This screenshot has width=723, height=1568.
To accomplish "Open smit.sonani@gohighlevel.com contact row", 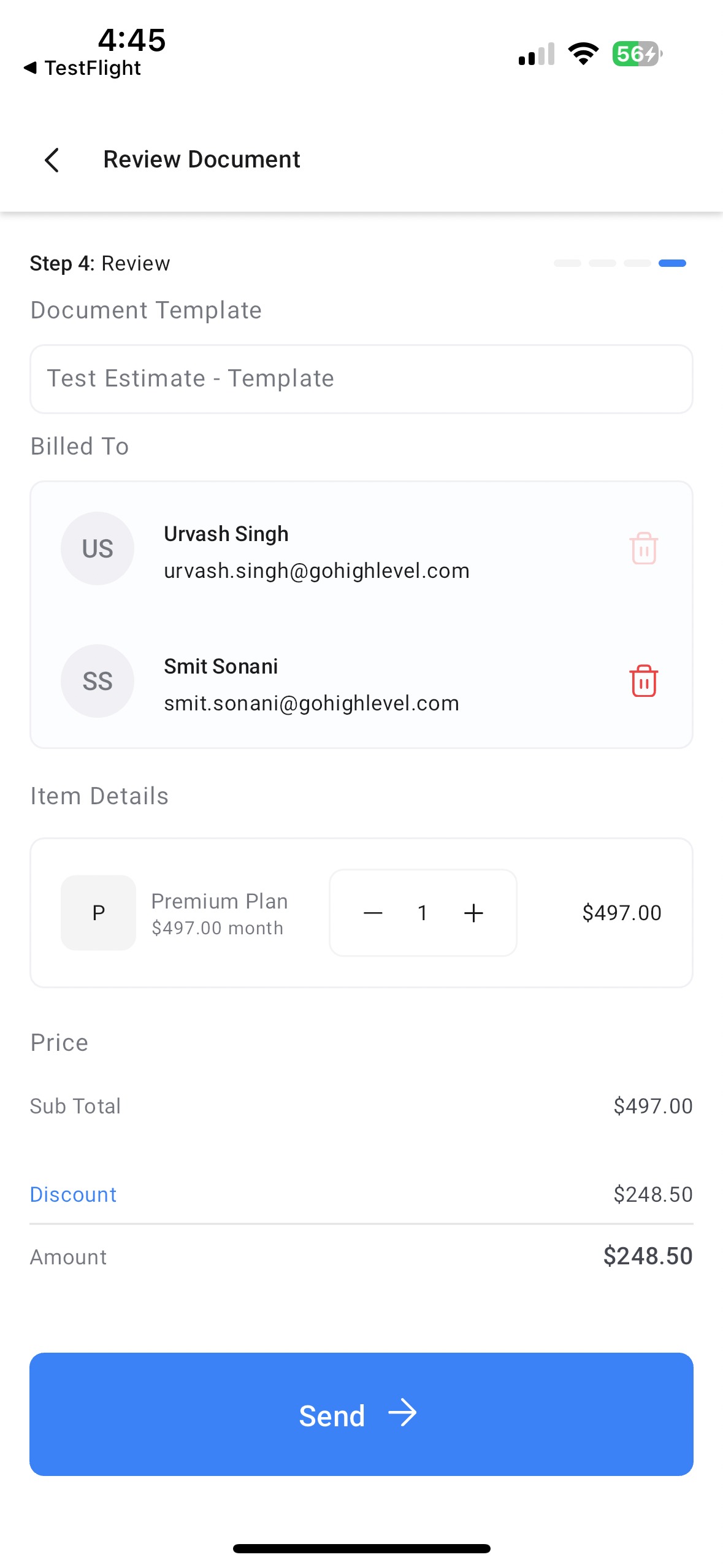I will pos(361,681).
